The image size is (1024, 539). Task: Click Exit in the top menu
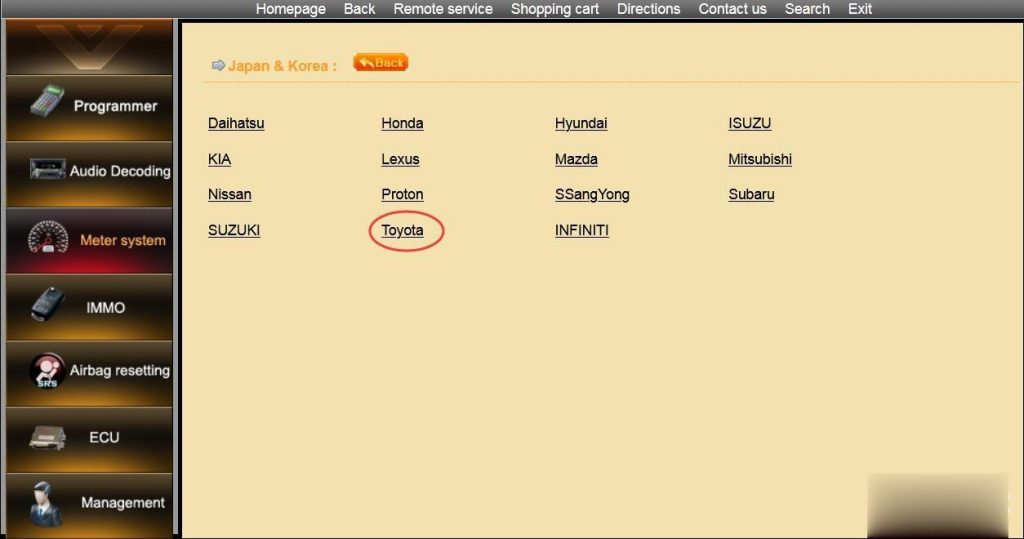coord(859,9)
